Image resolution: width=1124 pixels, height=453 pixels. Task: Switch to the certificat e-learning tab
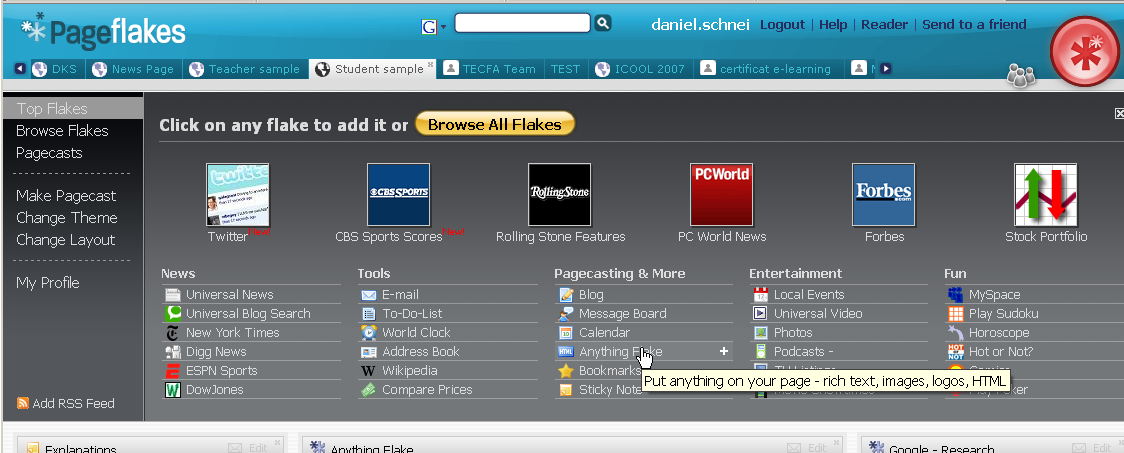(767, 69)
